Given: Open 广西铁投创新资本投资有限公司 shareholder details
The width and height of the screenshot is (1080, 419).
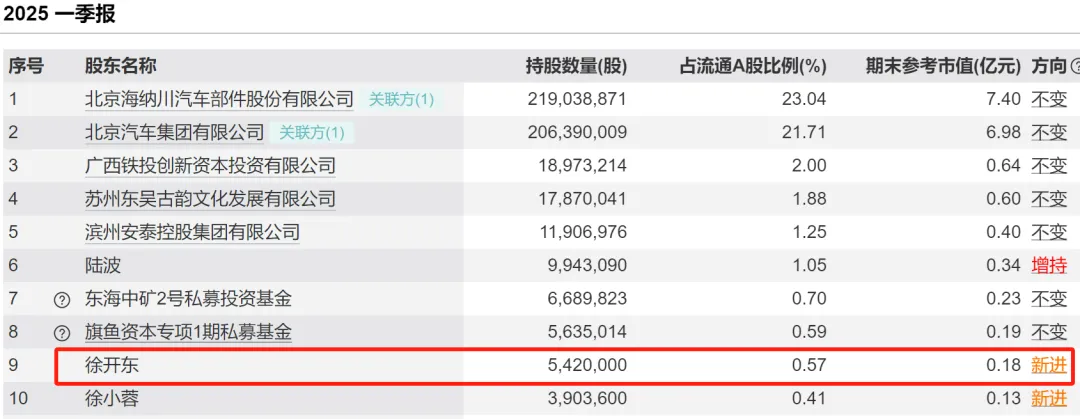Looking at the screenshot, I should pyautogui.click(x=210, y=166).
